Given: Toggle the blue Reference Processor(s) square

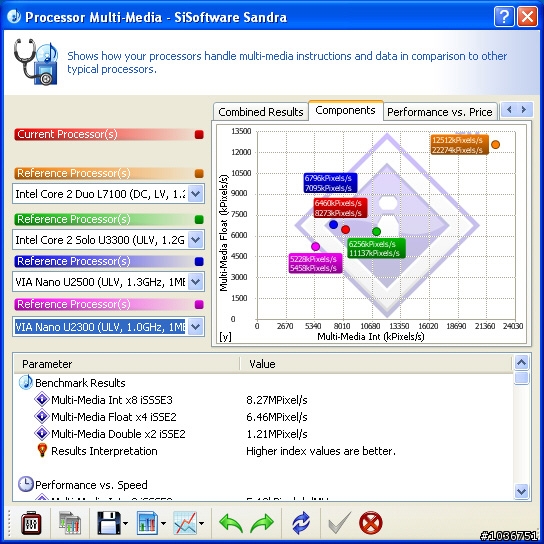Looking at the screenshot, I should 199,261.
